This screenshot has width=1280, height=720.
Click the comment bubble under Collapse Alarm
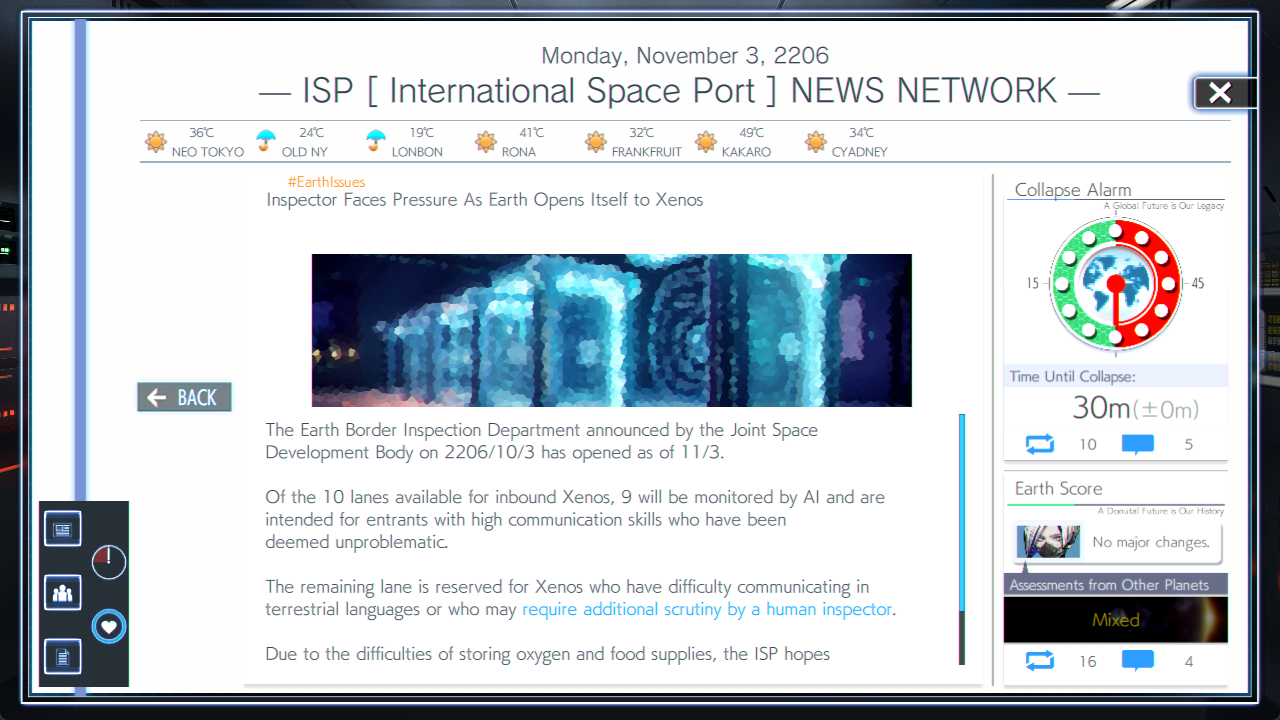(1137, 444)
